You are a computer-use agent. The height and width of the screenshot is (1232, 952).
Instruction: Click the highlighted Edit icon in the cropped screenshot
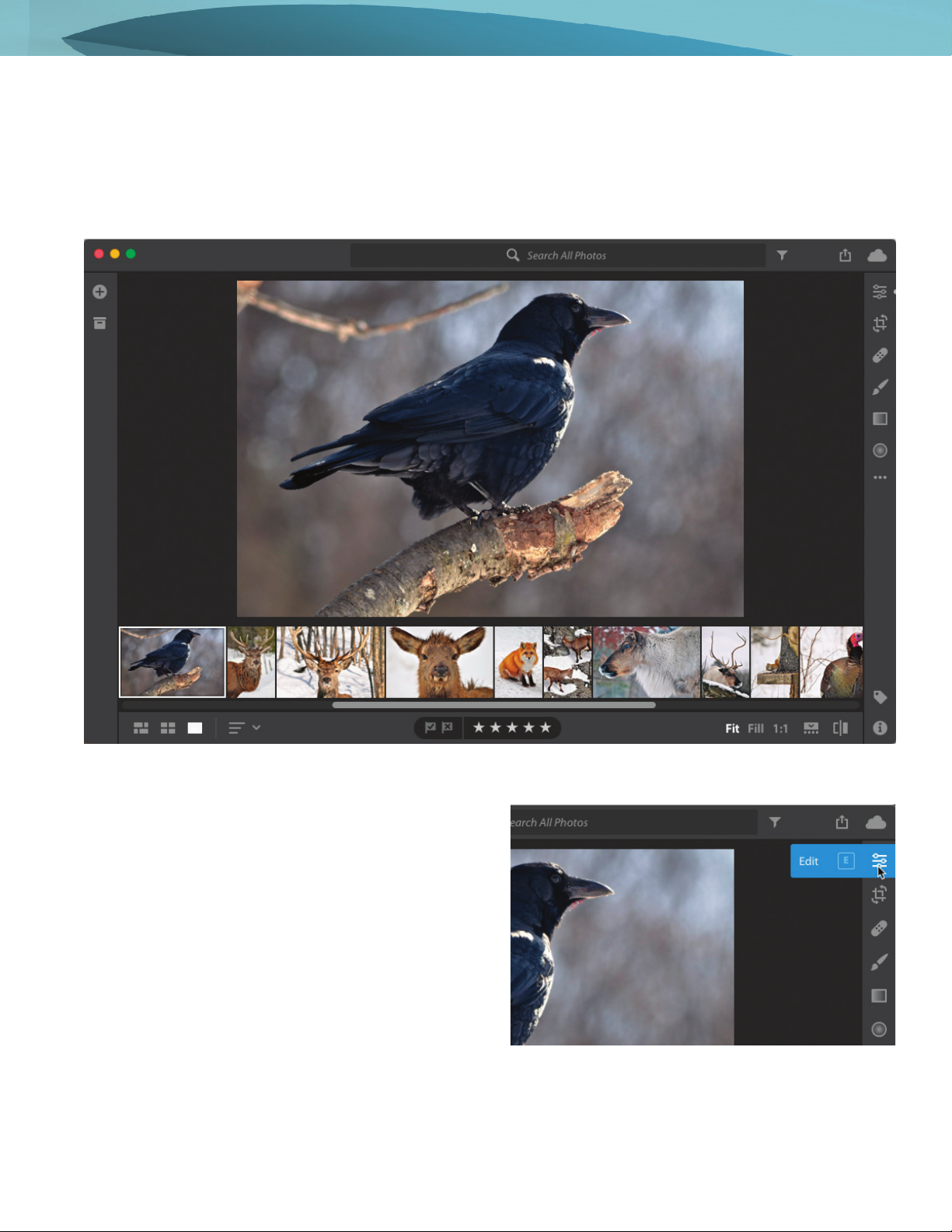pos(879,861)
